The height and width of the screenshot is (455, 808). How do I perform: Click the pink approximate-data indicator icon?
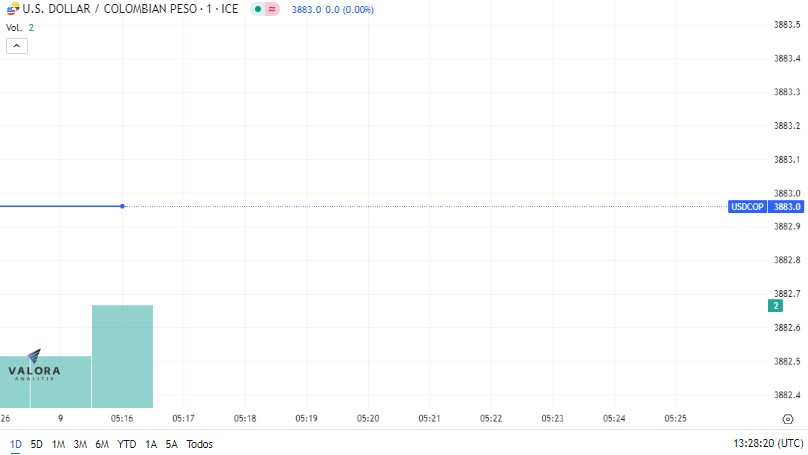[272, 9]
